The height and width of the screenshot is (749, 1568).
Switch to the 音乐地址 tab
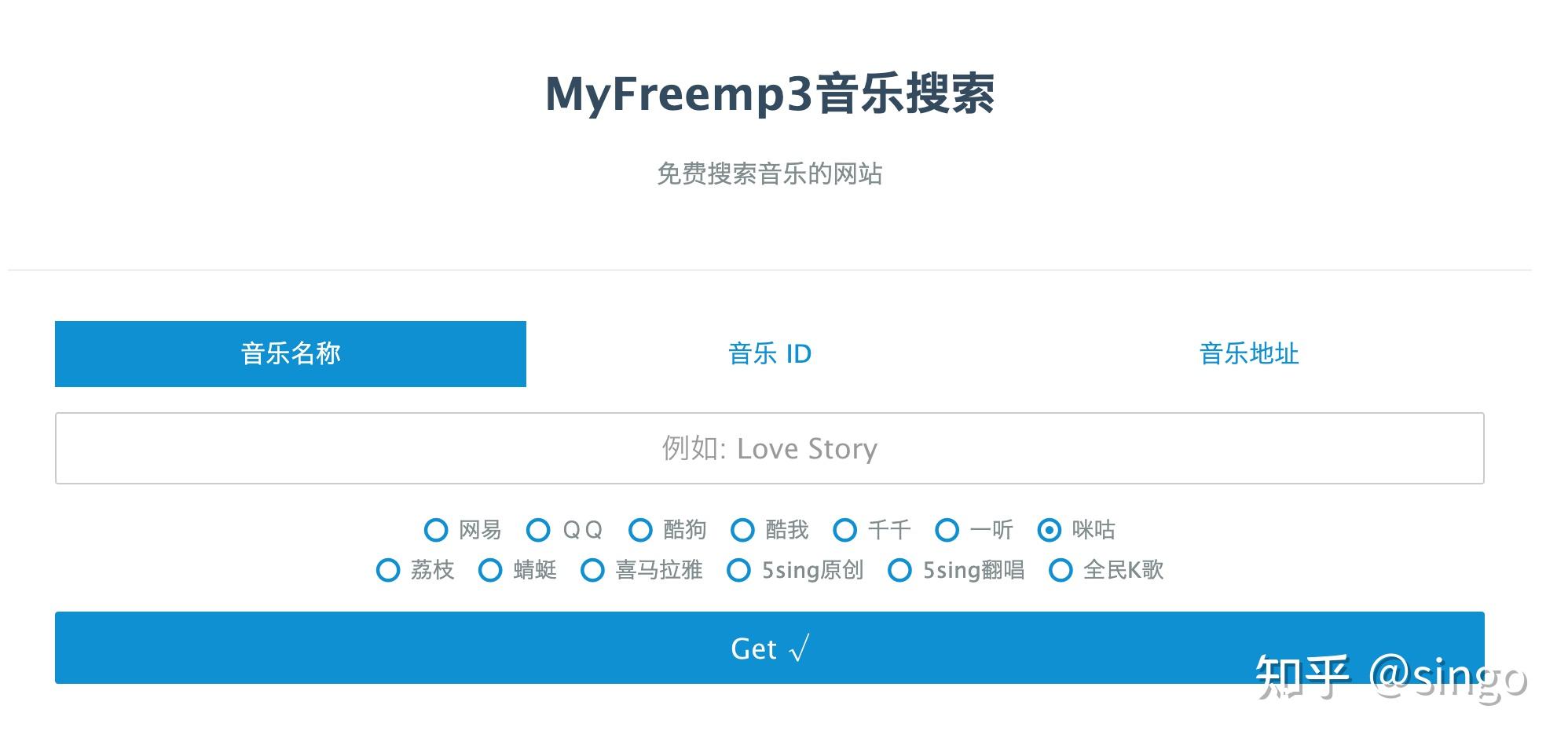click(x=1248, y=354)
